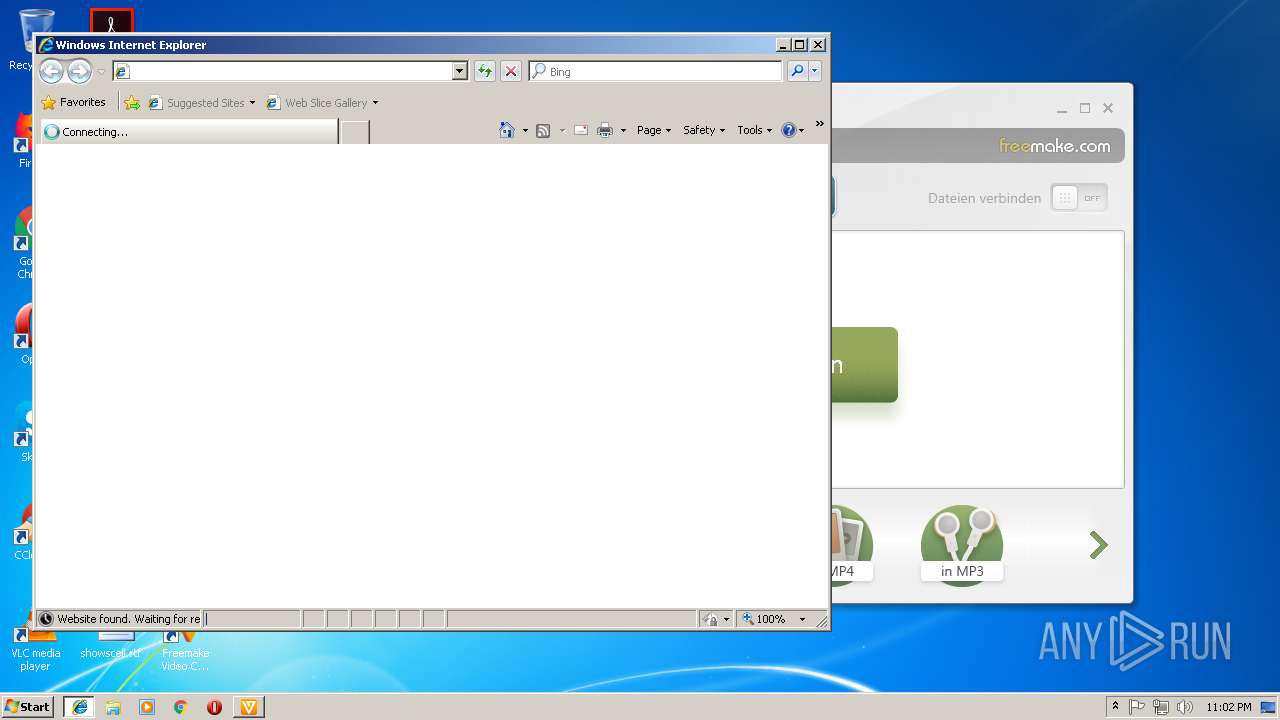This screenshot has width=1280, height=720.
Task: Expand the address bar autocomplete dropdown
Action: pyautogui.click(x=460, y=71)
